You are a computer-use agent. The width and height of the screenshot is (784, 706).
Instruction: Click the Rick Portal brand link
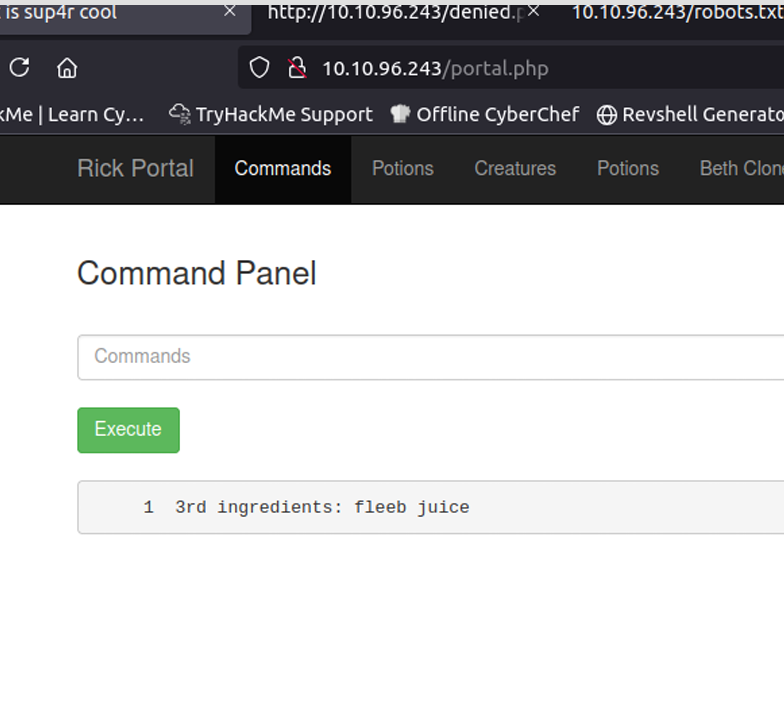click(x=135, y=168)
